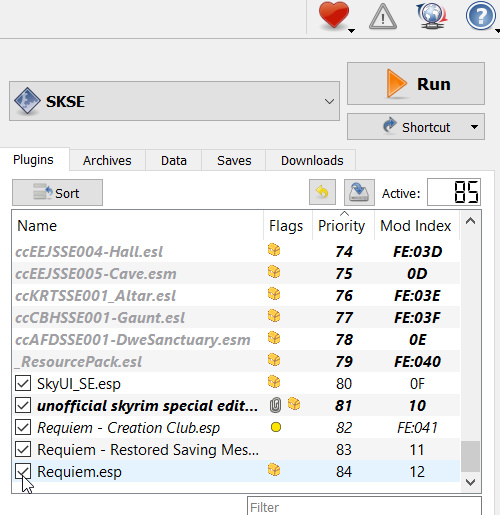
Task: Open the warning triangle notifications icon
Action: pos(383,16)
